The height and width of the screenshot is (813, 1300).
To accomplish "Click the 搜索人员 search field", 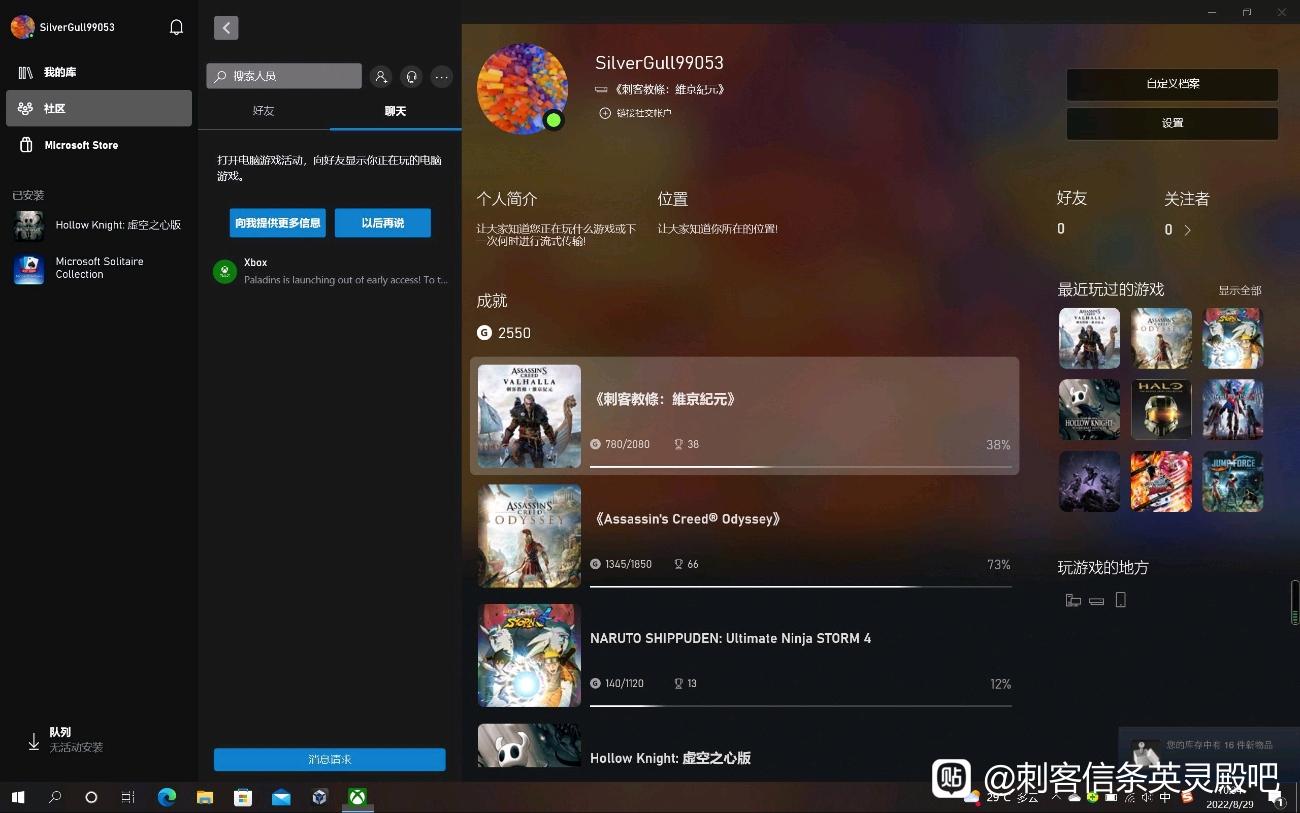I will 284,76.
